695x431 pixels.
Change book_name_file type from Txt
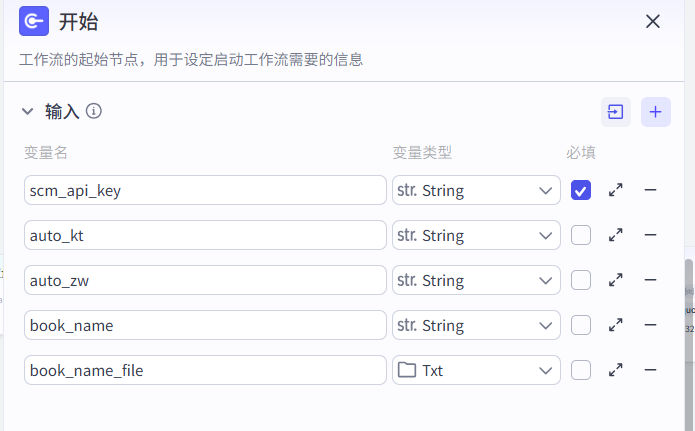(x=475, y=370)
